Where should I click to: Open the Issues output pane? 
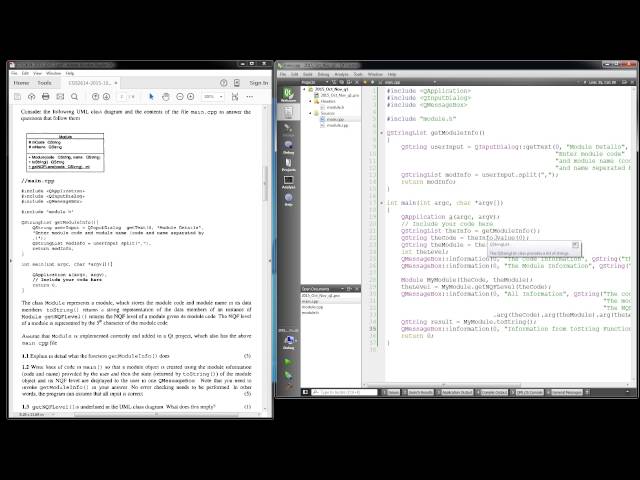[391, 392]
